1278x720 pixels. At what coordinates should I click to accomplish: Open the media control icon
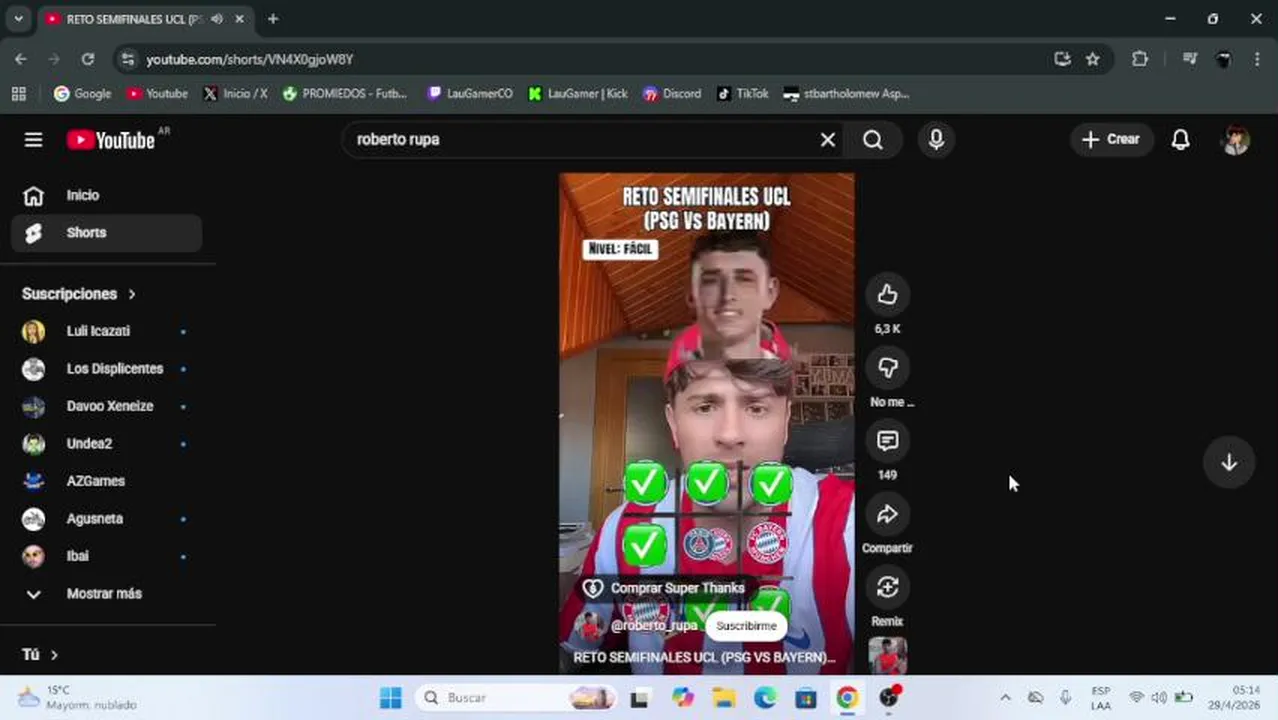coord(1189,59)
